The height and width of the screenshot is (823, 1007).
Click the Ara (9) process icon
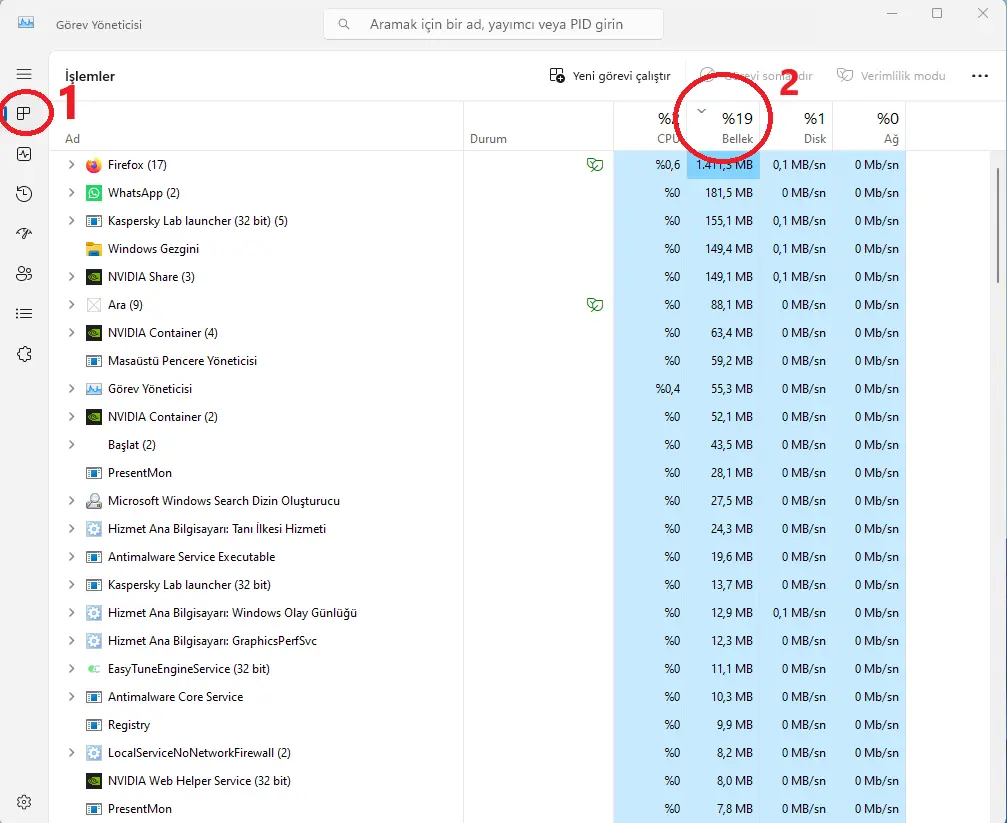tap(94, 305)
